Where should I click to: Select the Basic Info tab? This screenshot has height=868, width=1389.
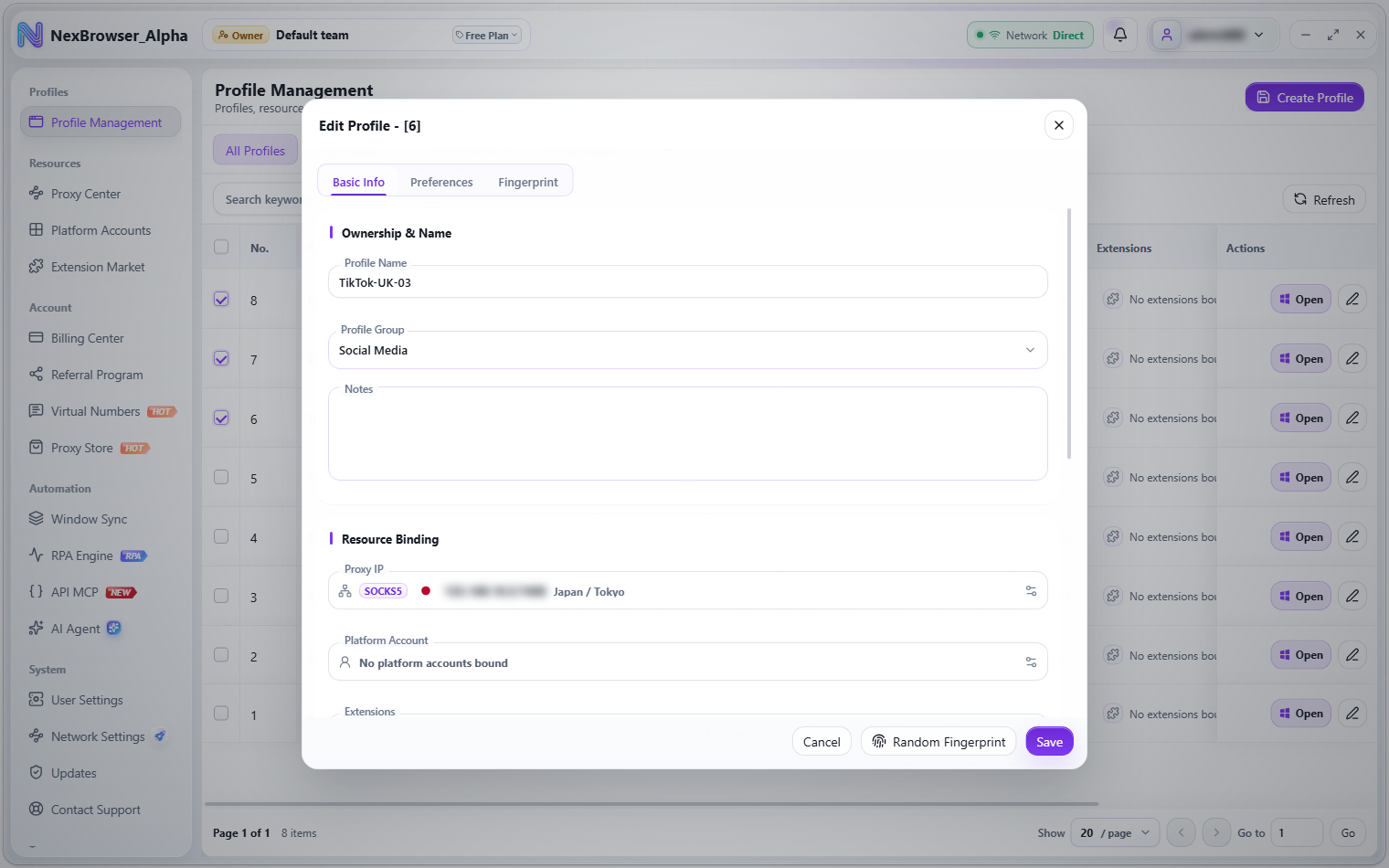[x=358, y=182]
